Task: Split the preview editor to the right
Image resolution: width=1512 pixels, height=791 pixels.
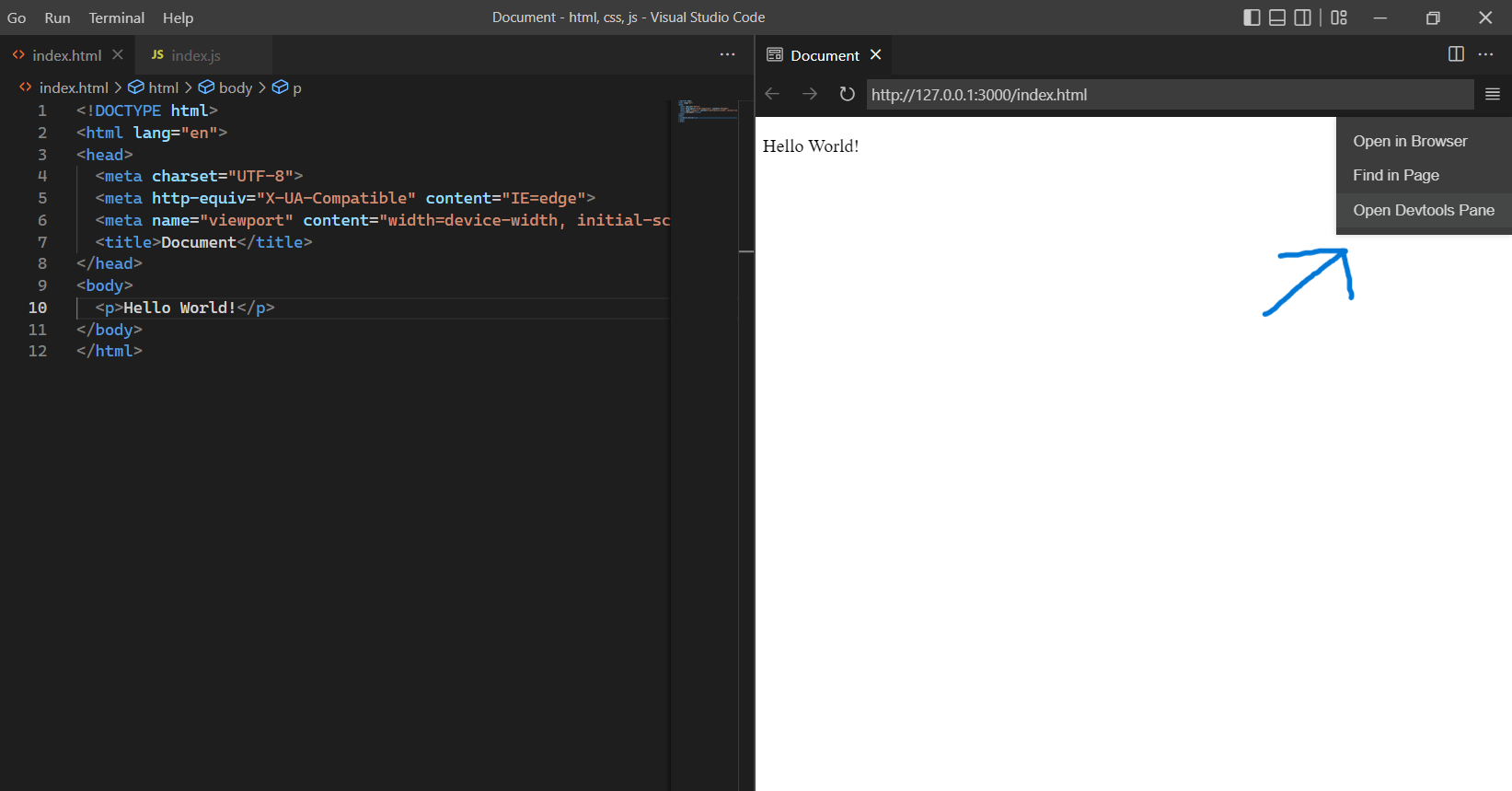Action: [1456, 54]
